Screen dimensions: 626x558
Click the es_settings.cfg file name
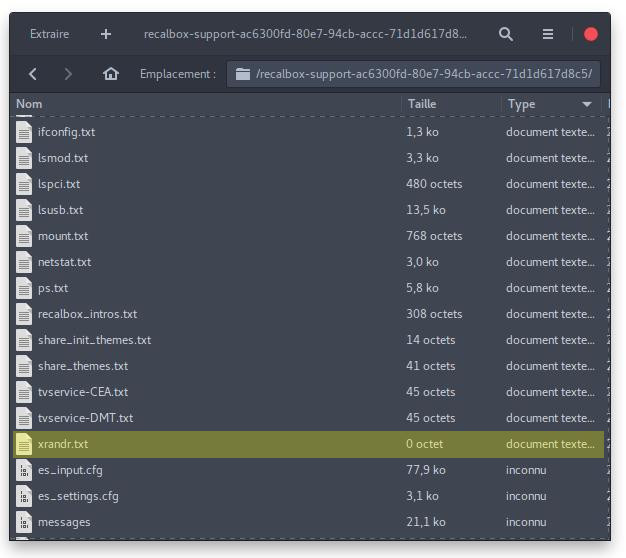click(x=78, y=497)
